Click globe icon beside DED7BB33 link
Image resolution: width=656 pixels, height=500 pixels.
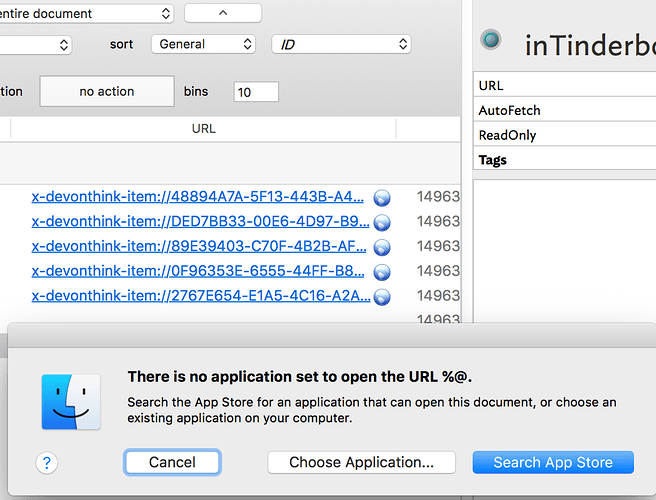(x=382, y=223)
